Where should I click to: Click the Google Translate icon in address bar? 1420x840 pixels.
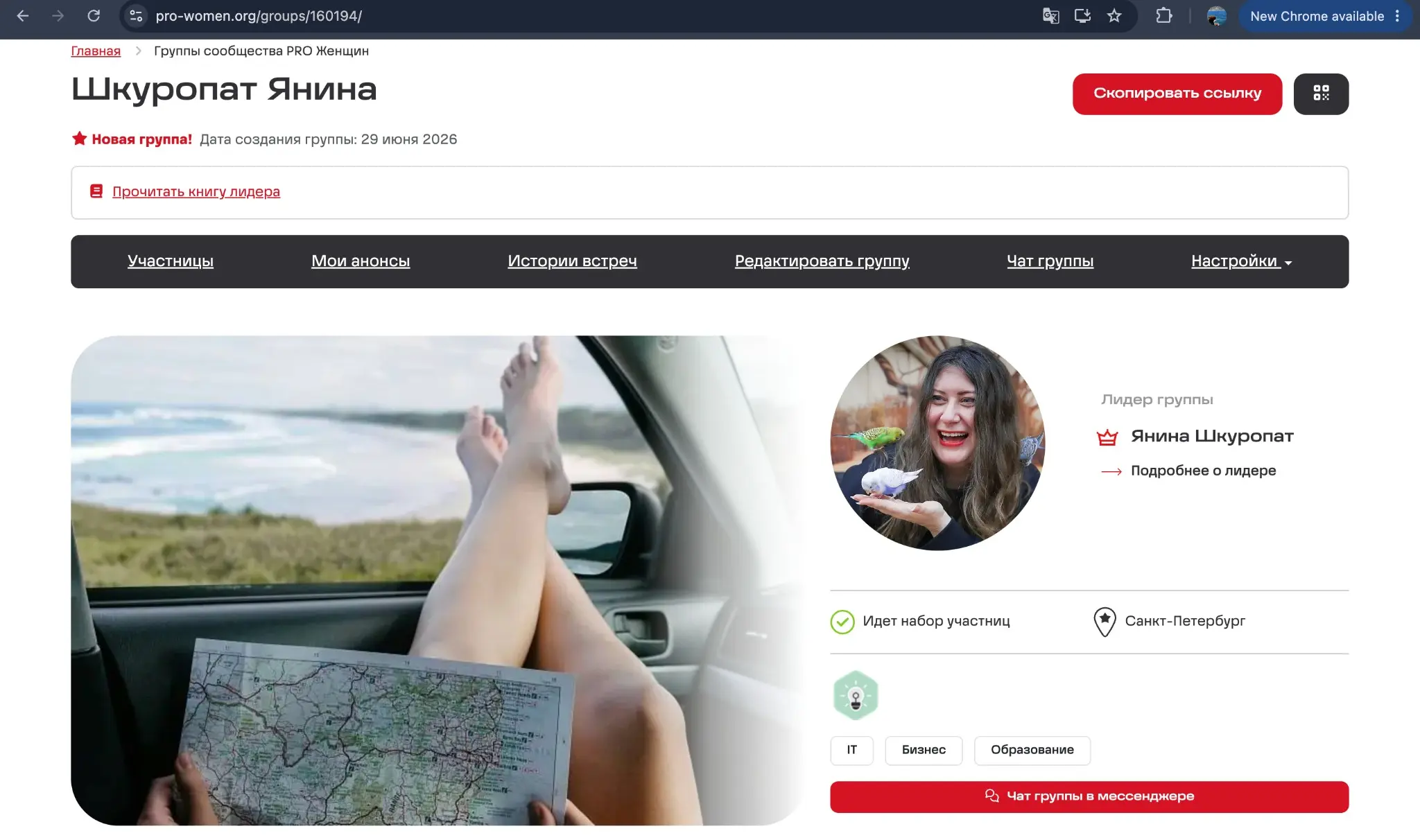[1050, 16]
